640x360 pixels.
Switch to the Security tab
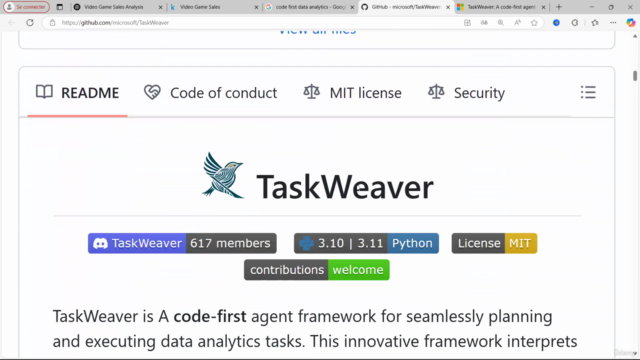467,93
